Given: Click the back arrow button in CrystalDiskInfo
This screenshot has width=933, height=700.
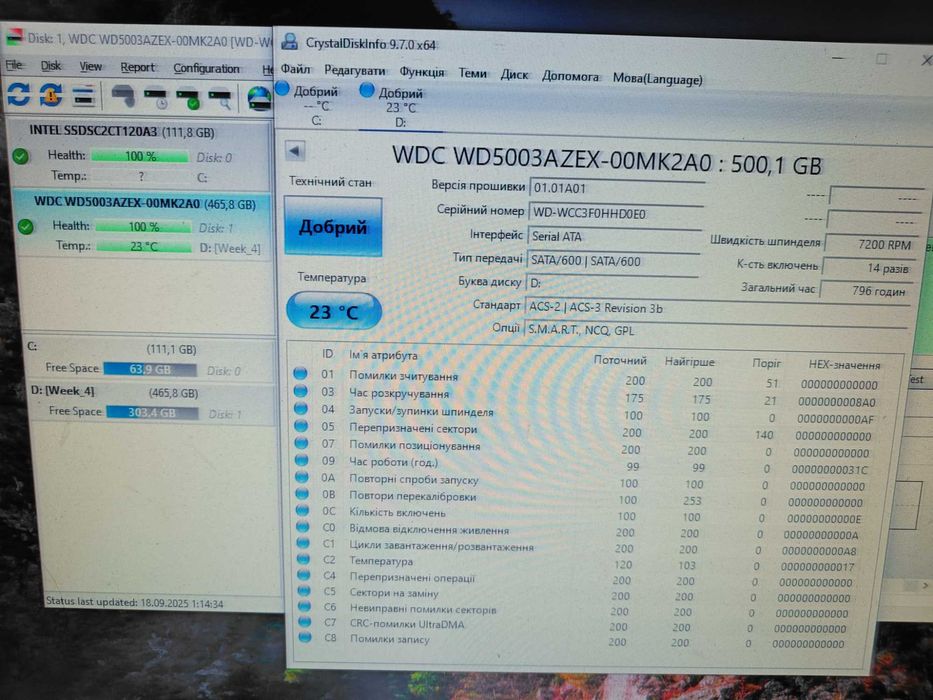Looking at the screenshot, I should click(295, 151).
